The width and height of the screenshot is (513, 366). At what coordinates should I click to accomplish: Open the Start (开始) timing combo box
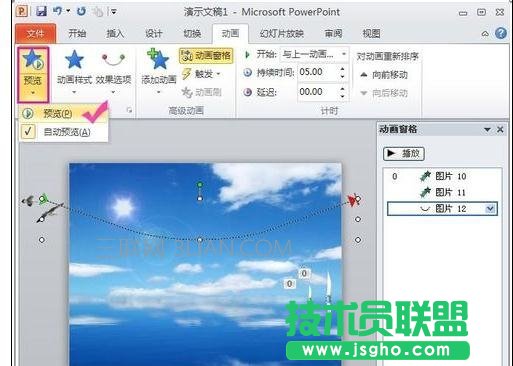click(314, 54)
